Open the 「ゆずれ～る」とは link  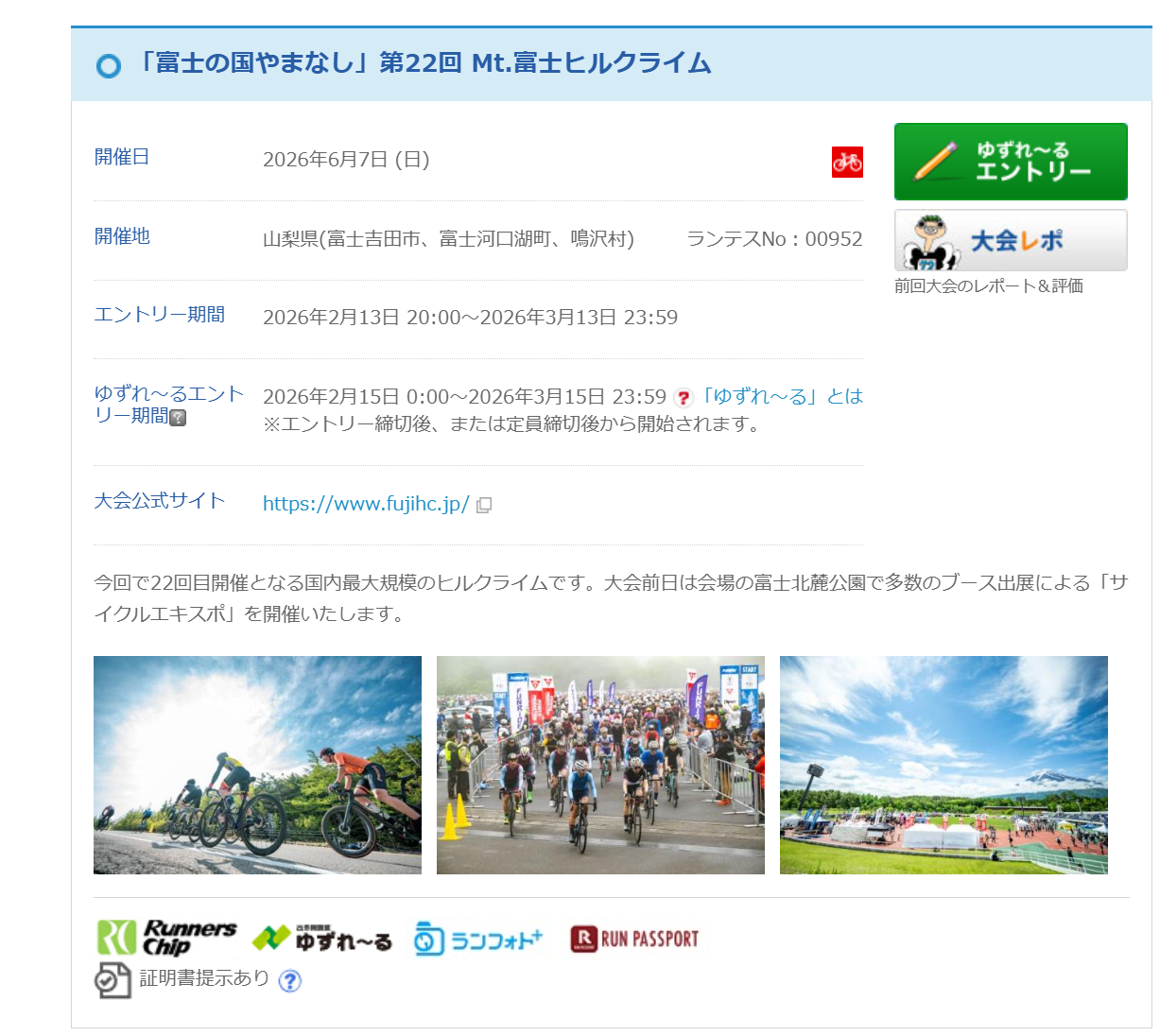pos(782,396)
